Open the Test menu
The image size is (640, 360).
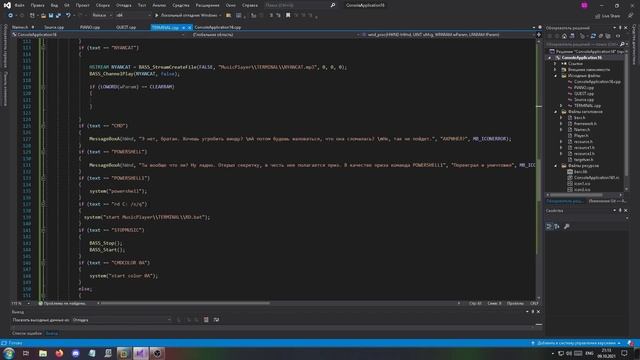(142, 5)
